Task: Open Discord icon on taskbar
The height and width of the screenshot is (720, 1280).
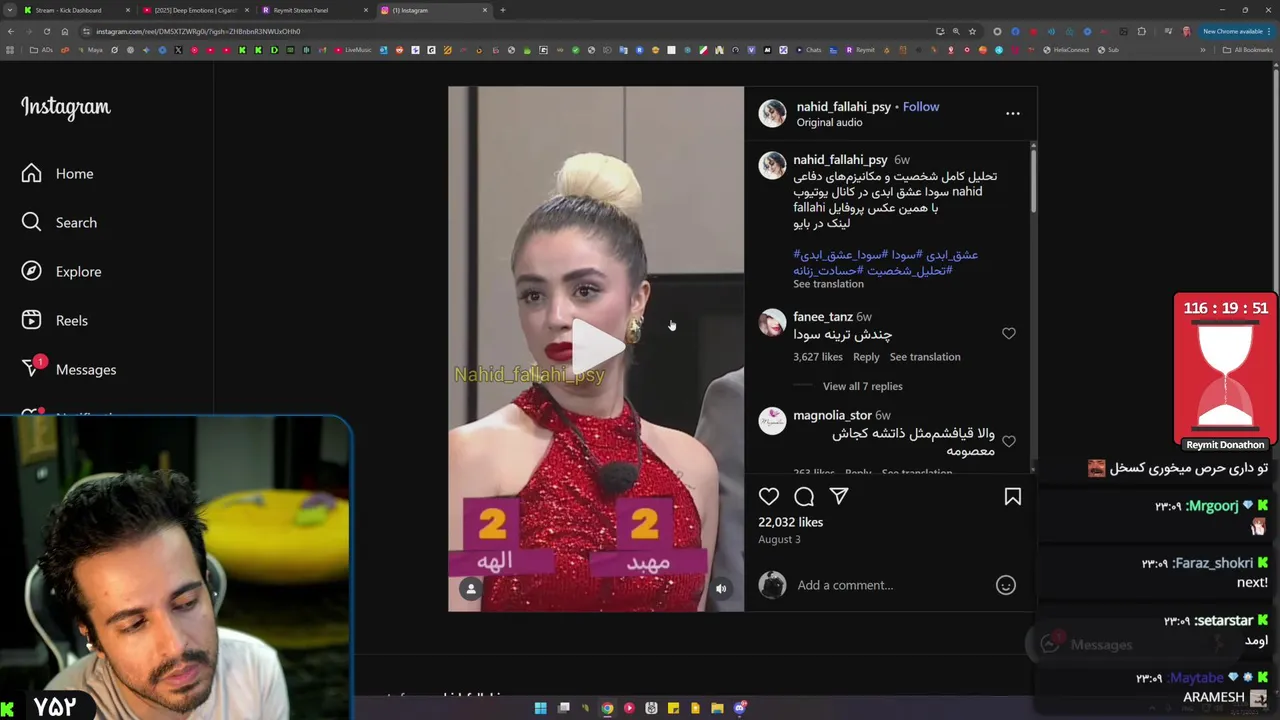Action: click(x=740, y=709)
